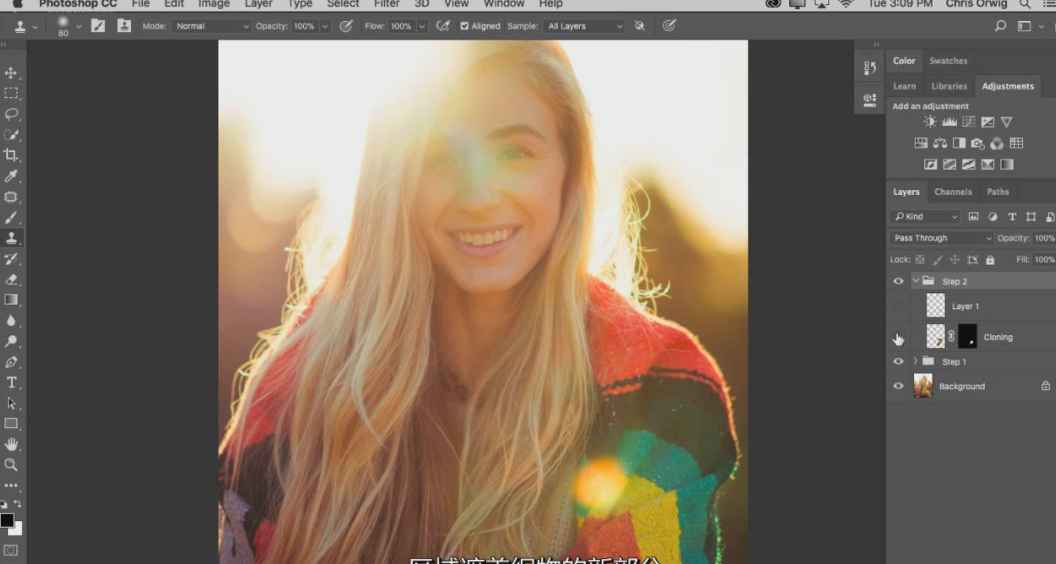Viewport: 1056px width, 564px height.
Task: Open the Window menu
Action: point(504,4)
